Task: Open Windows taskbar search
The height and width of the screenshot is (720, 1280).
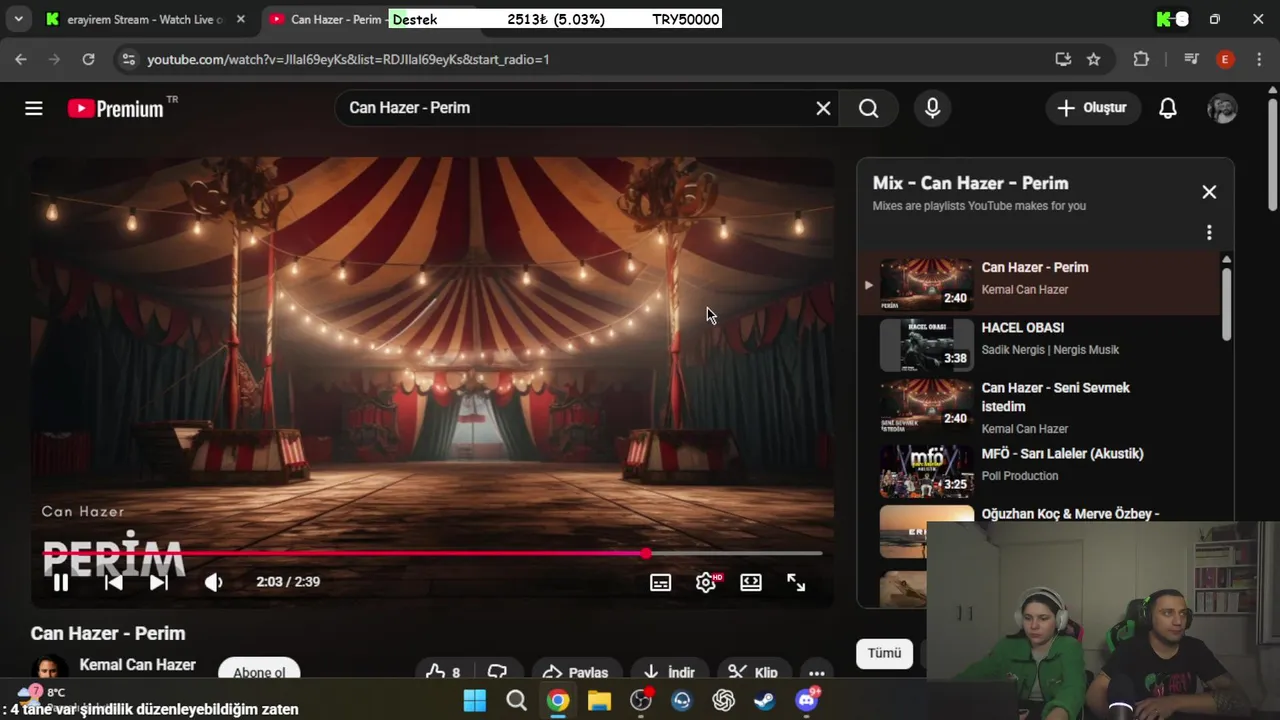Action: [x=516, y=700]
